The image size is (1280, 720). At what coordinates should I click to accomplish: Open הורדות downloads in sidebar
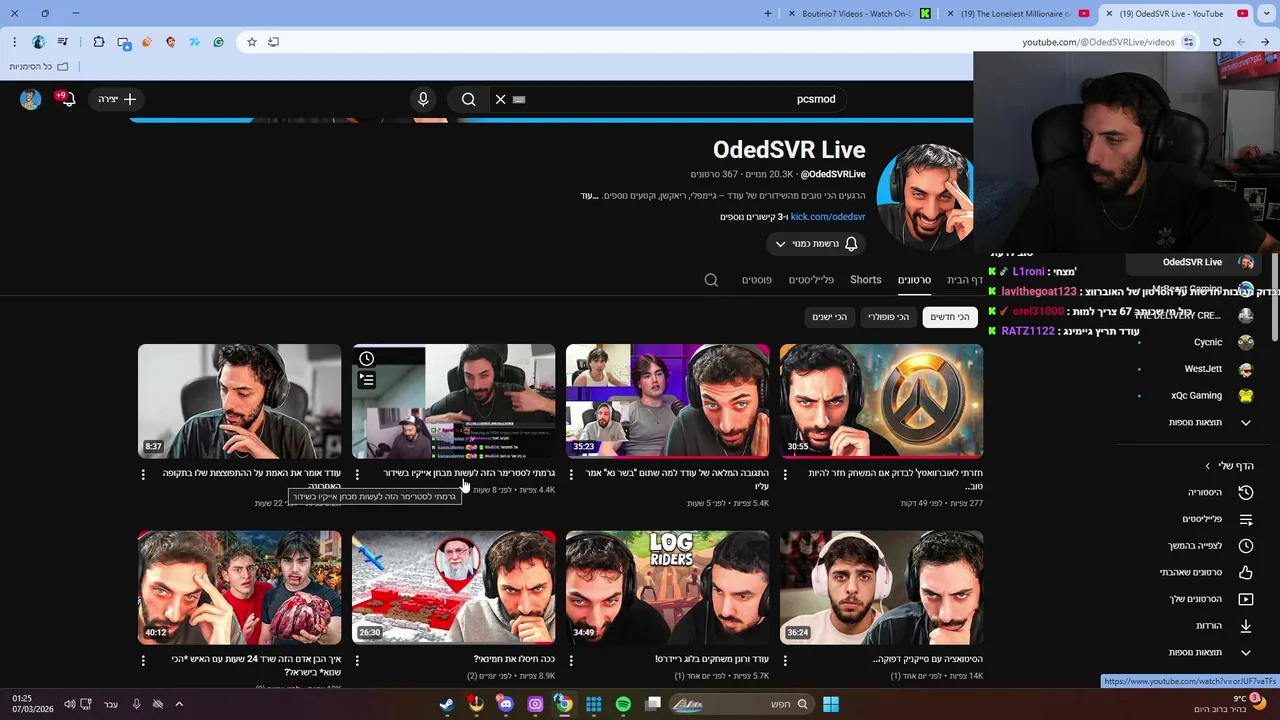1195,626
